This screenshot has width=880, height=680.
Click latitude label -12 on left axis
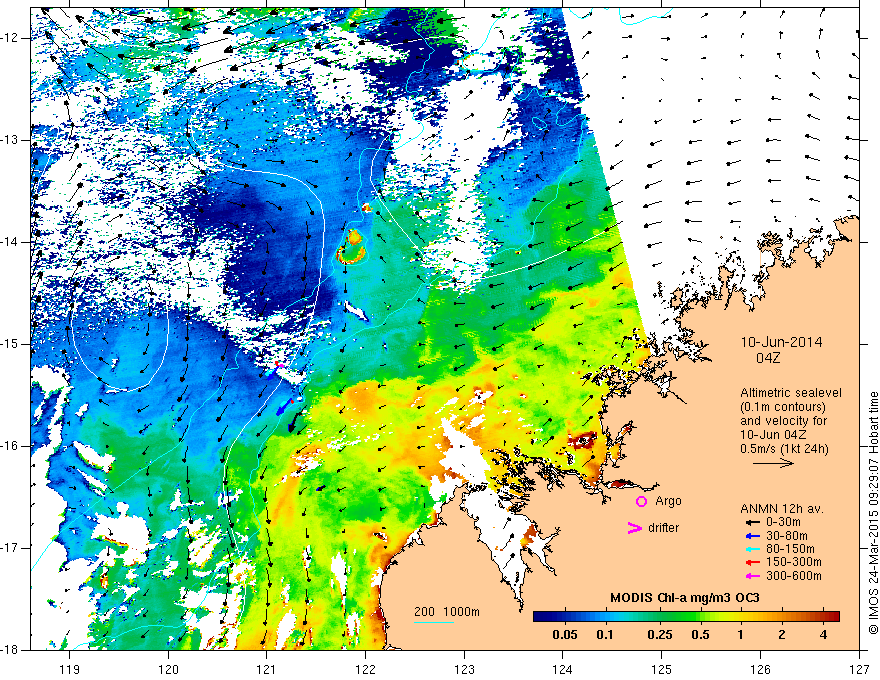(x=10, y=38)
